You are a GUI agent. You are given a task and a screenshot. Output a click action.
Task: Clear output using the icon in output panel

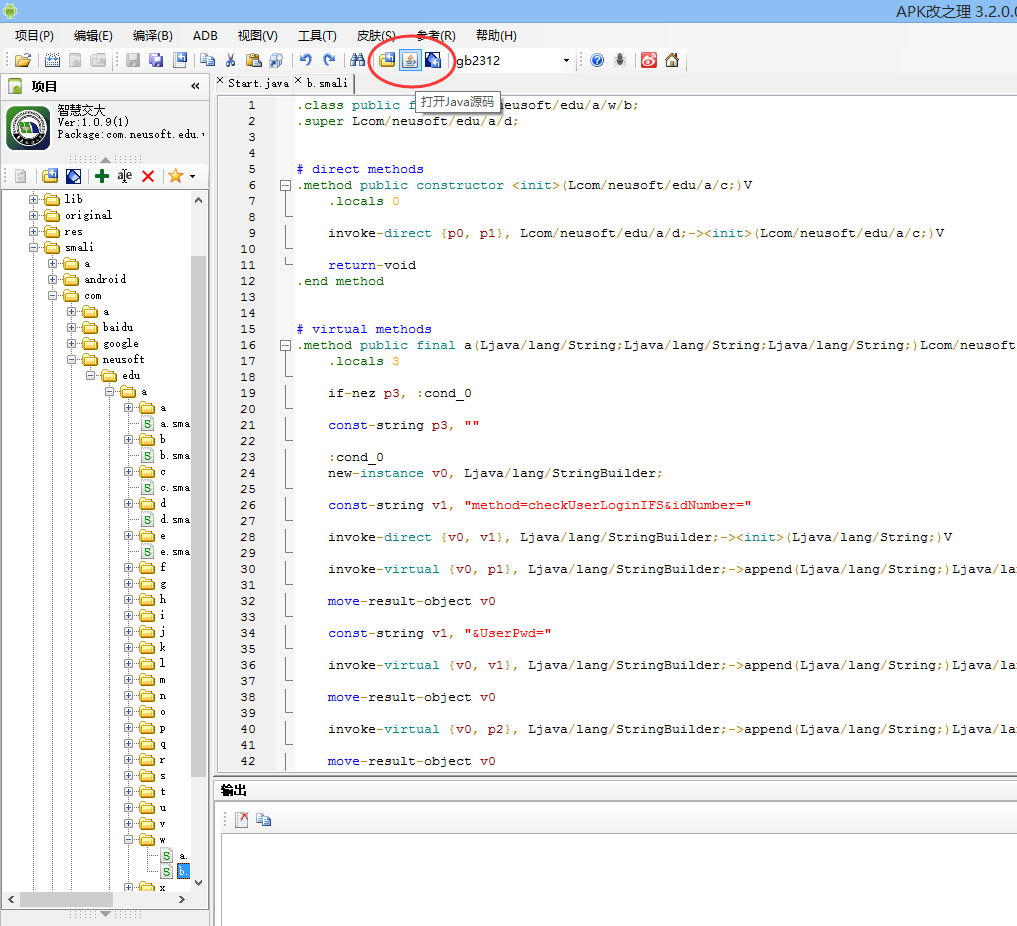tap(242, 820)
